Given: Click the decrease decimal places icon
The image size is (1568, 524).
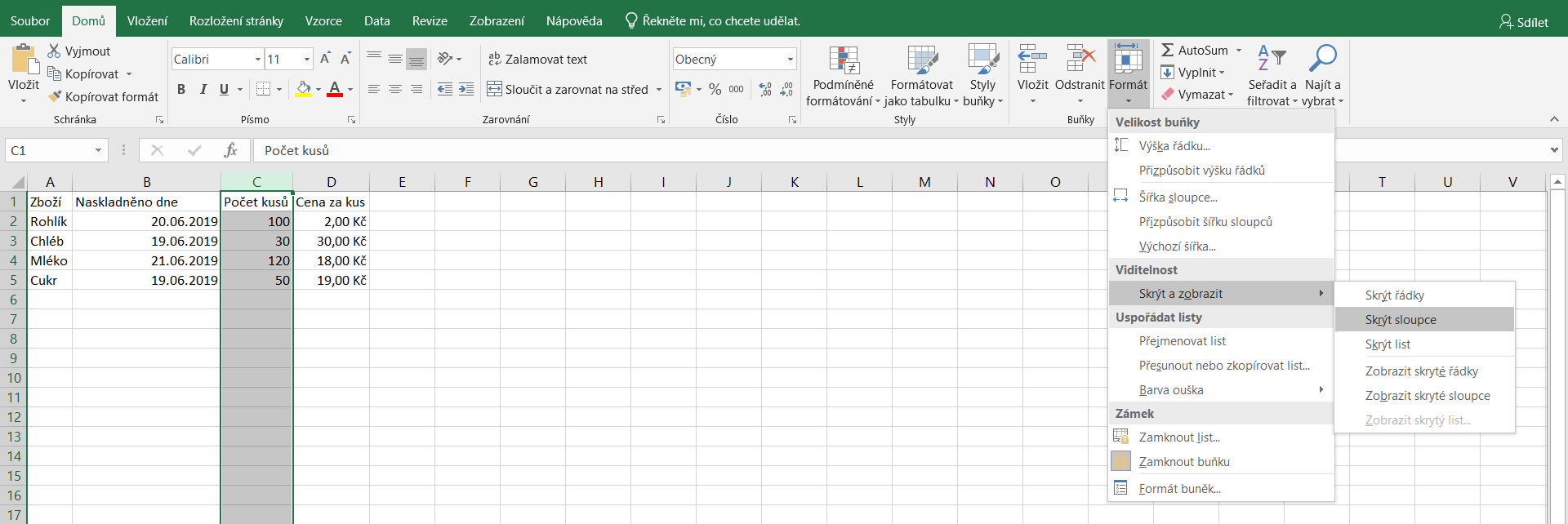Looking at the screenshot, I should [786, 89].
